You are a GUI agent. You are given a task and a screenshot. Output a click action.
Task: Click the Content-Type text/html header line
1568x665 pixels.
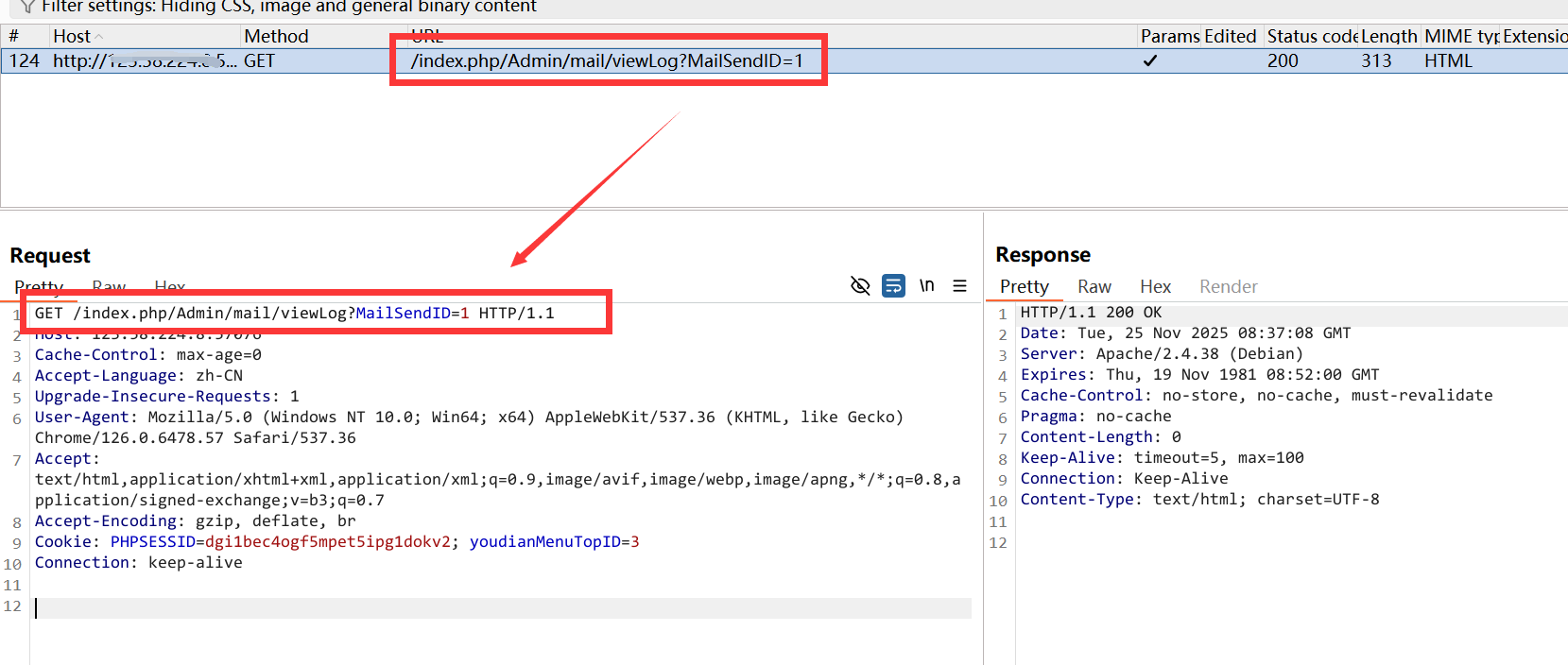pos(1200,499)
